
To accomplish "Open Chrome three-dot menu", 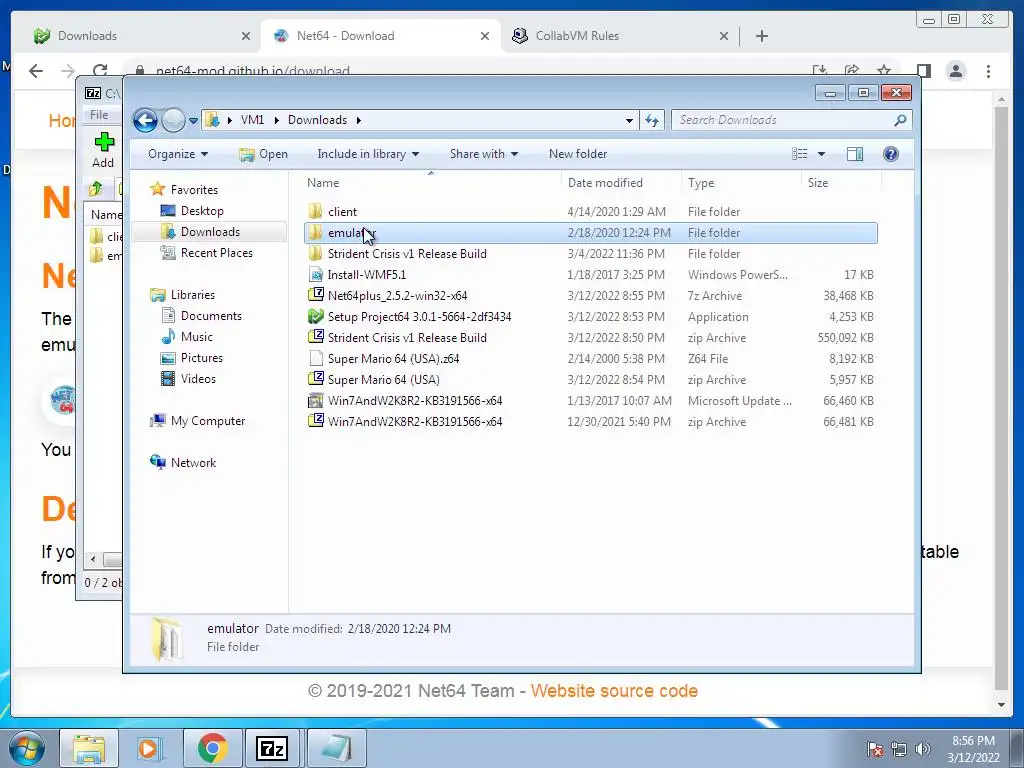I will coord(988,71).
